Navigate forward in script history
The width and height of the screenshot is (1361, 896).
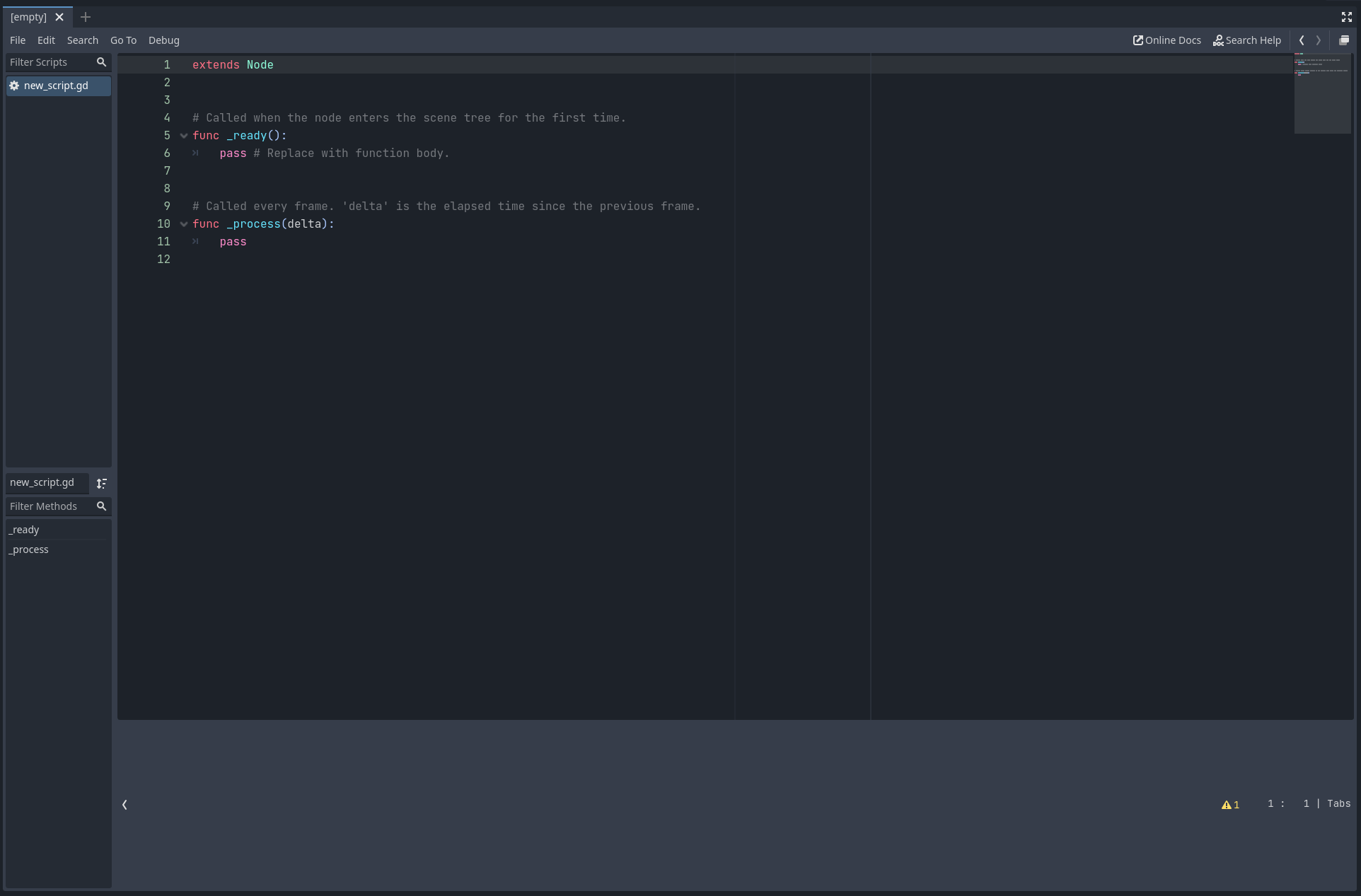[1318, 40]
